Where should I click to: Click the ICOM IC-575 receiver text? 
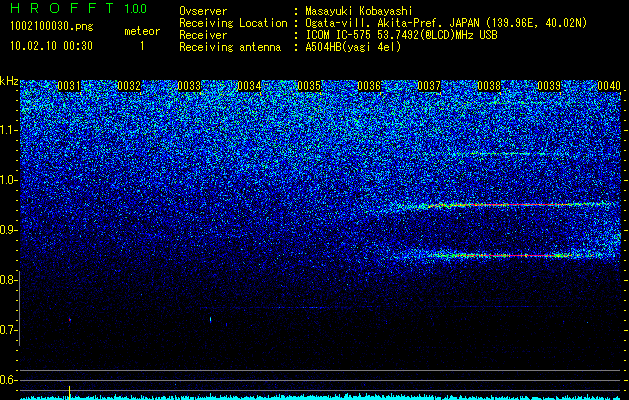[x=401, y=35]
